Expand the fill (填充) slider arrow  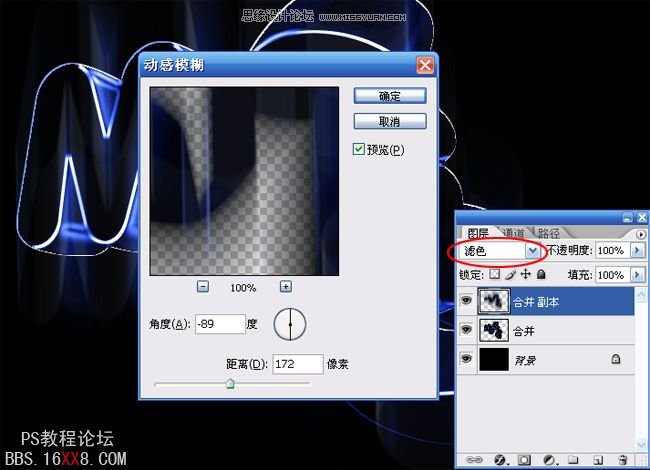638,273
